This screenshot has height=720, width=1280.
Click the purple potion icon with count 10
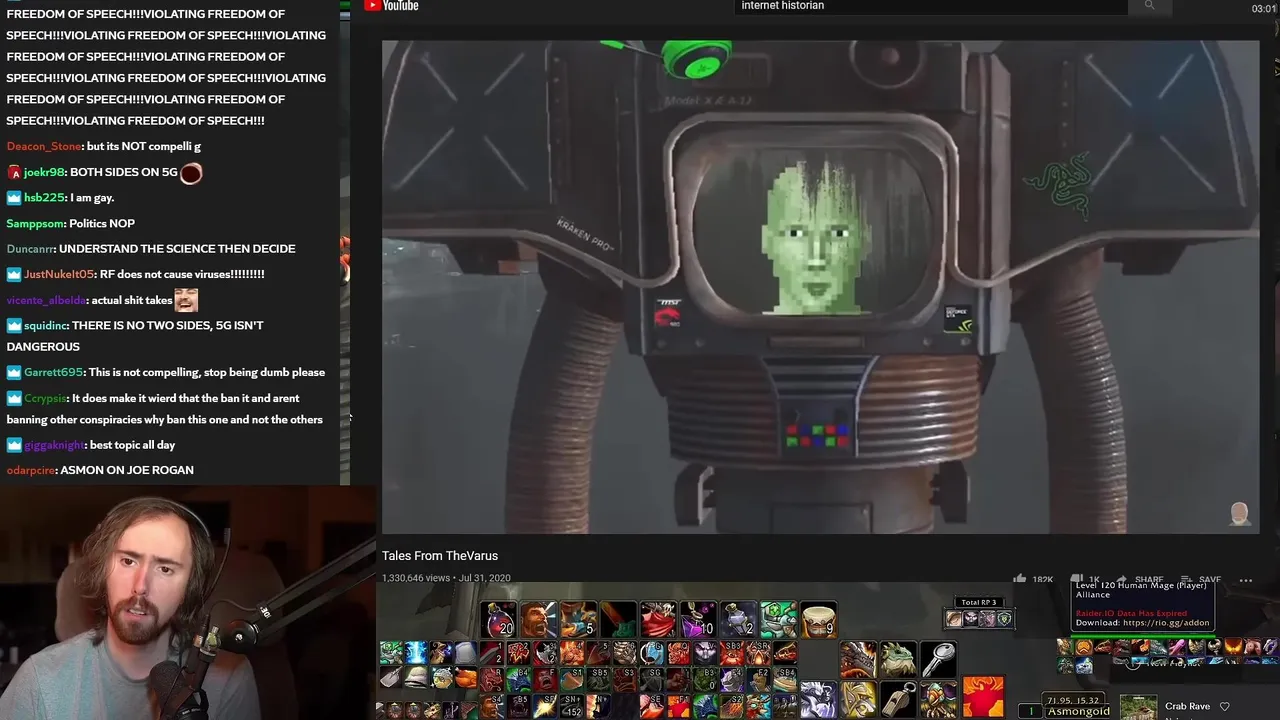point(698,620)
